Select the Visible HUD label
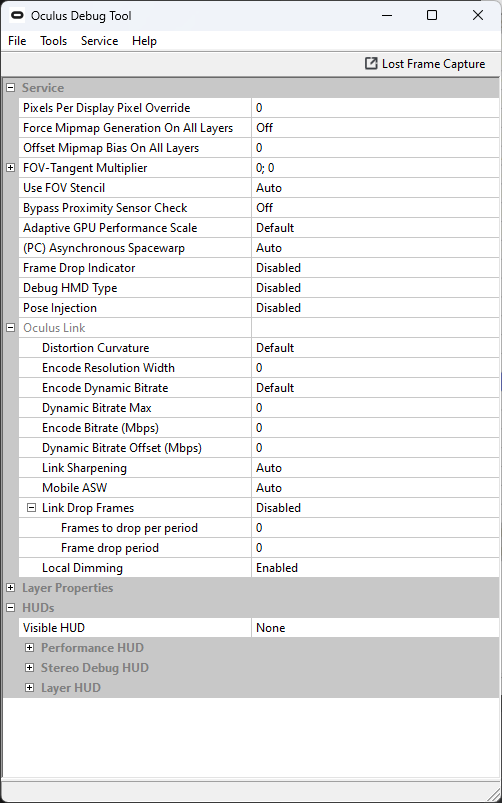Image resolution: width=502 pixels, height=803 pixels. pos(54,628)
